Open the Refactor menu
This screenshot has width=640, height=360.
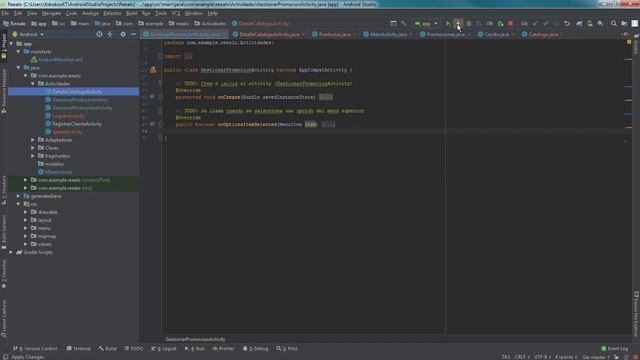pos(112,13)
